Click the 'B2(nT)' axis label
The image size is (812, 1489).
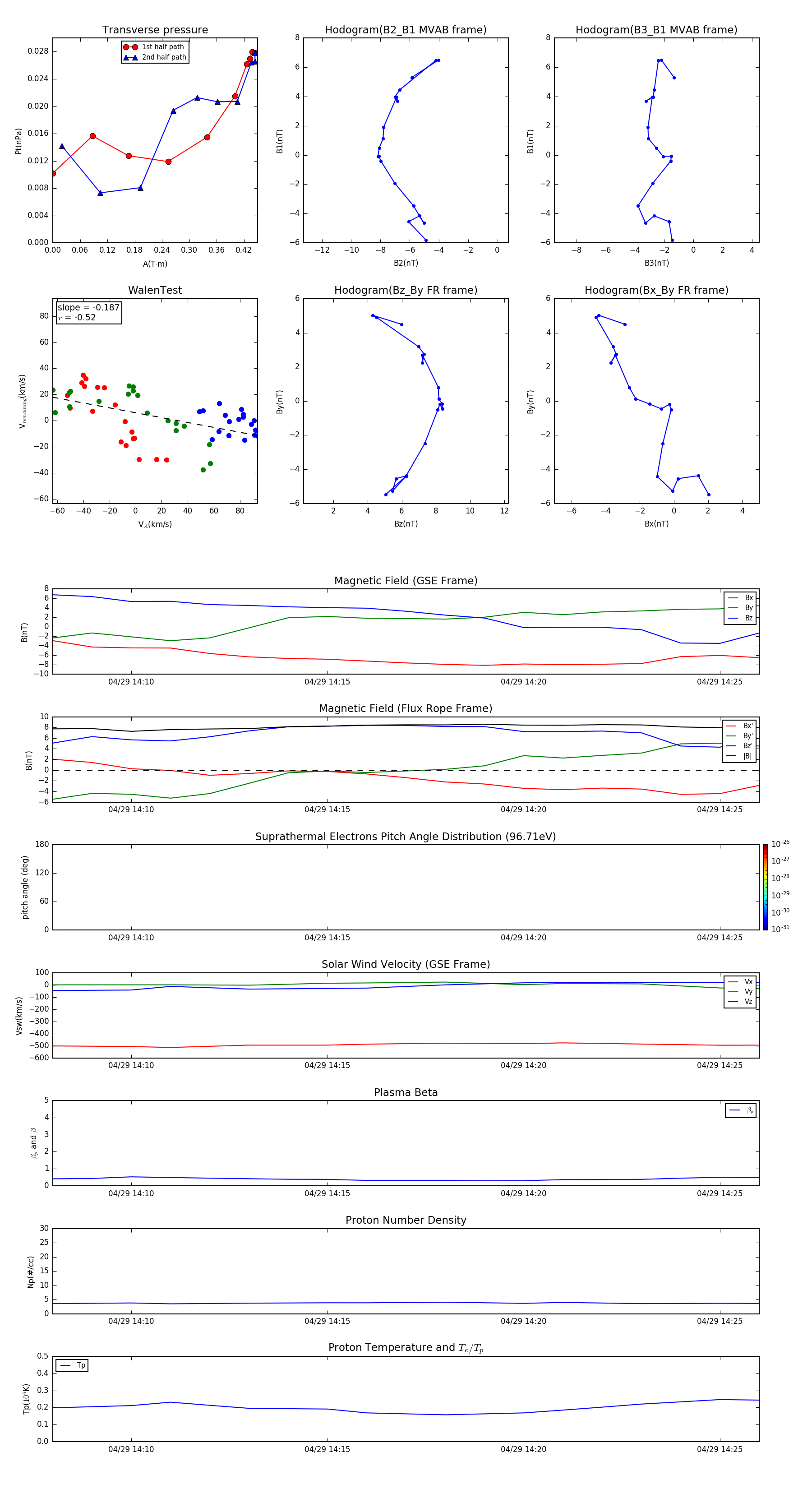pos(406,263)
